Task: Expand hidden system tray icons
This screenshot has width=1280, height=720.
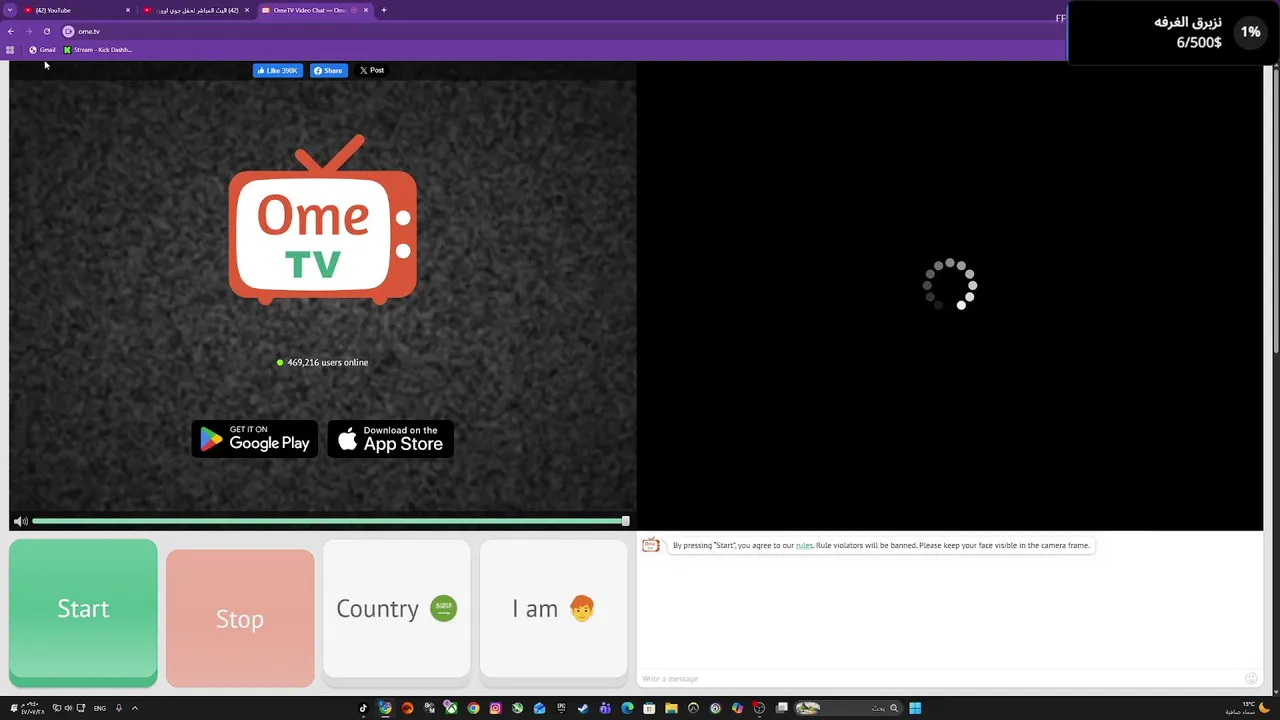Action: click(134, 708)
